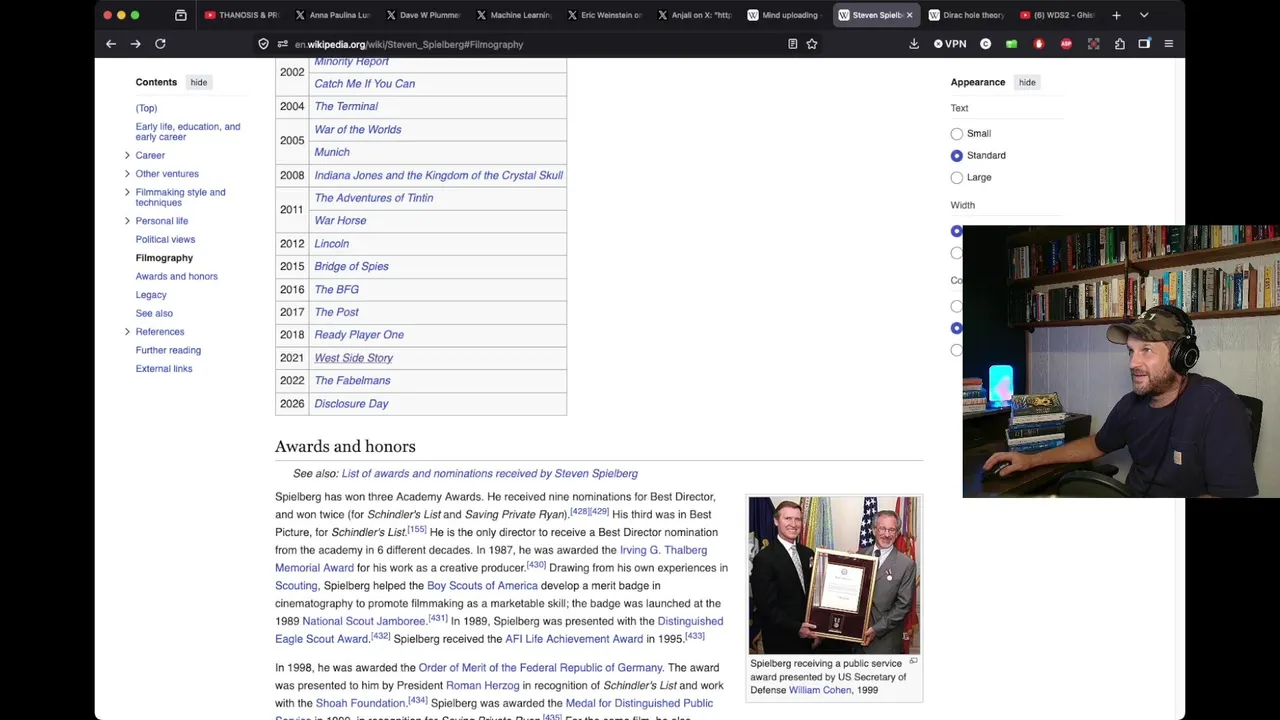The height and width of the screenshot is (720, 1280).
Task: Click the red screen capture extension icon
Action: coord(1093,44)
